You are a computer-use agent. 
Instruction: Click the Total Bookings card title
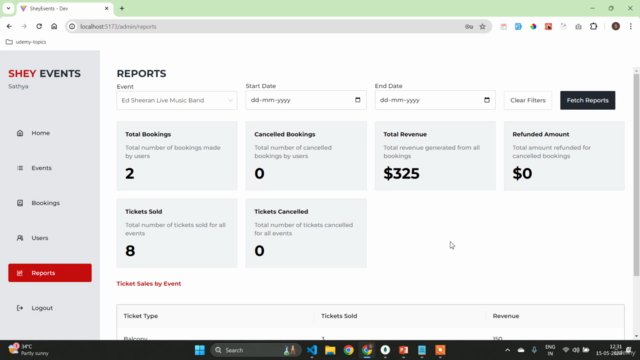point(148,134)
